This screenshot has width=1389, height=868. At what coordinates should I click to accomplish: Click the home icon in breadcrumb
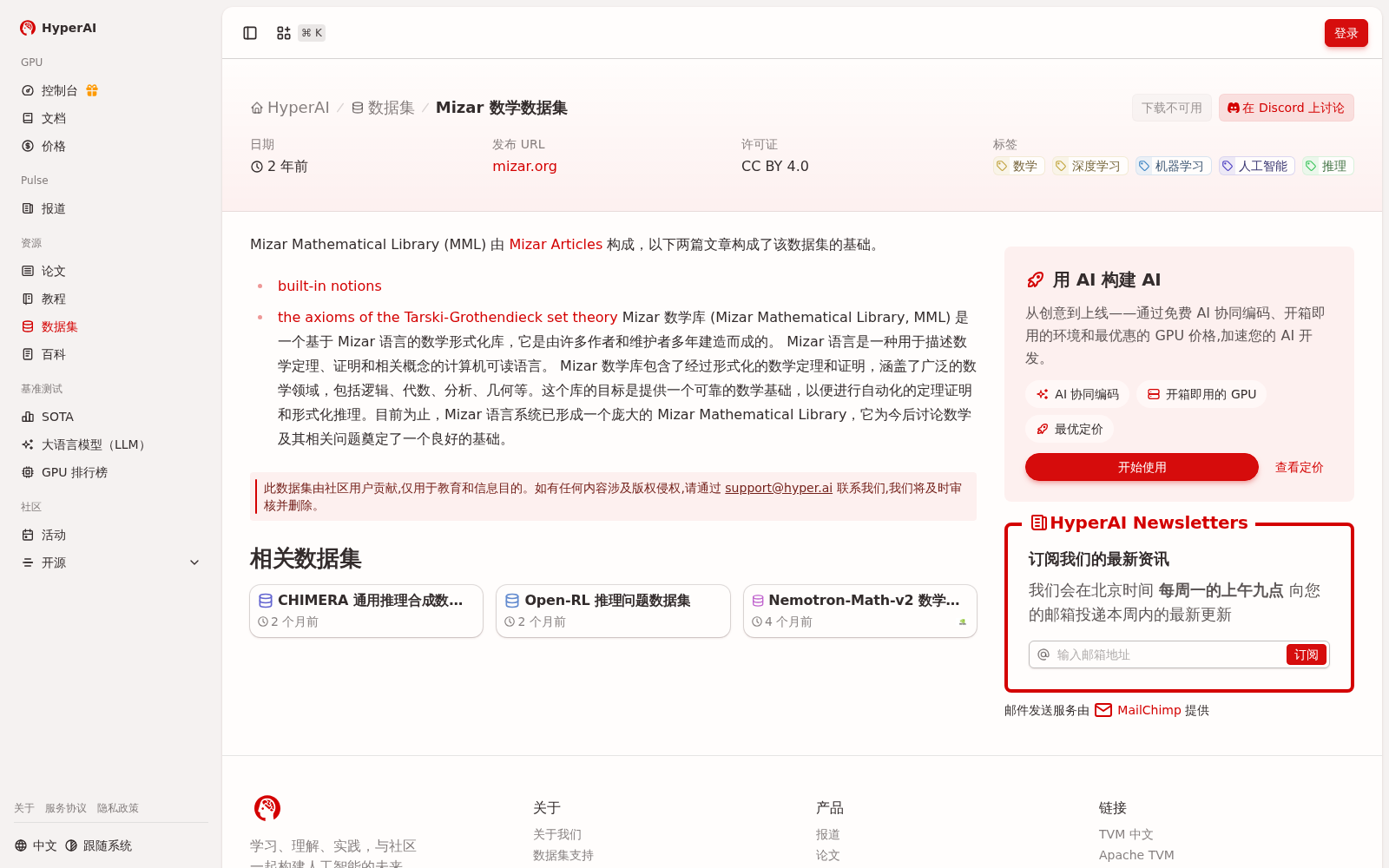coord(257,108)
